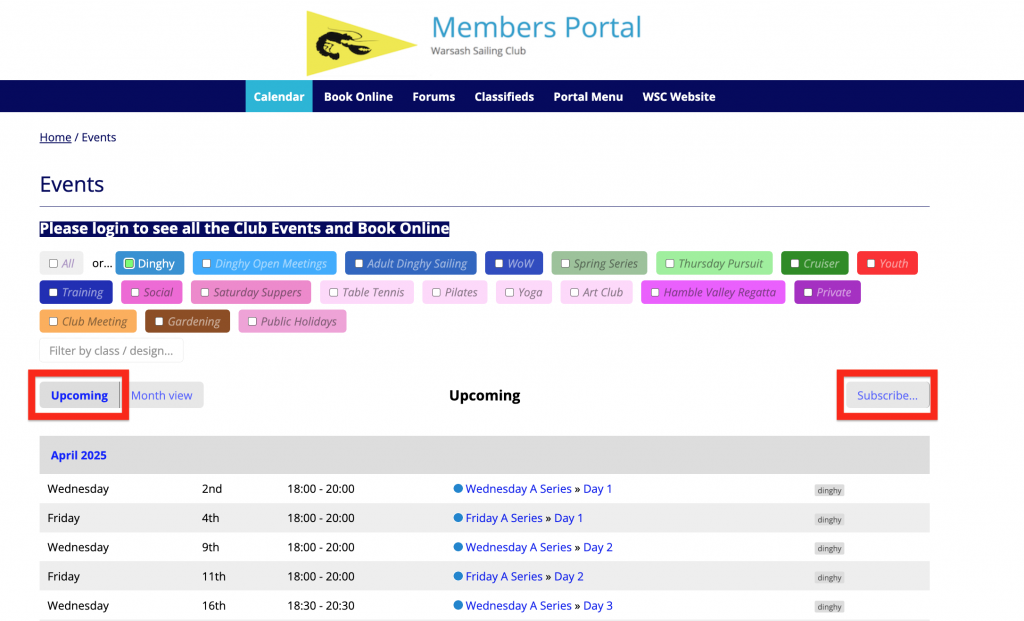
Task: Enable the Hamble Valley Regatta filter
Action: pos(655,293)
